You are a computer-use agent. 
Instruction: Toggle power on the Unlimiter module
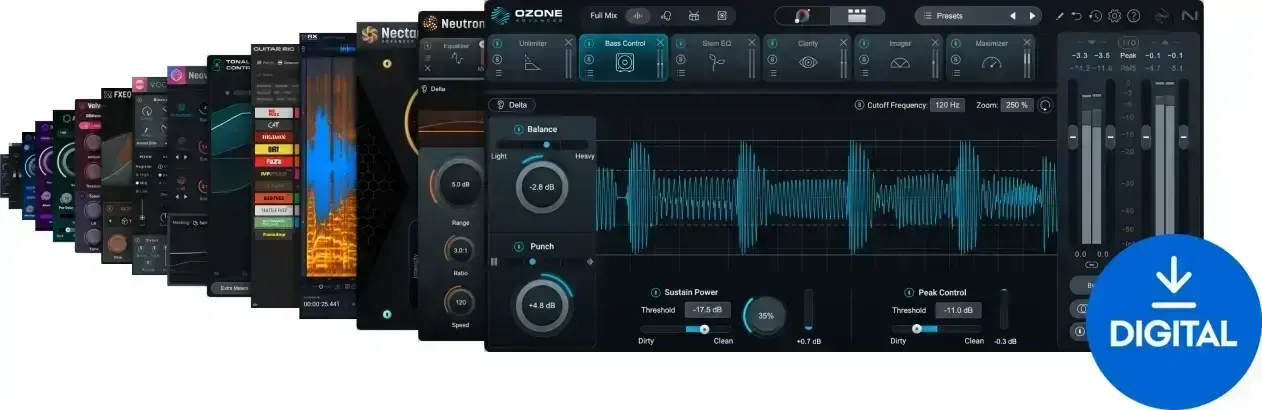coord(497,44)
